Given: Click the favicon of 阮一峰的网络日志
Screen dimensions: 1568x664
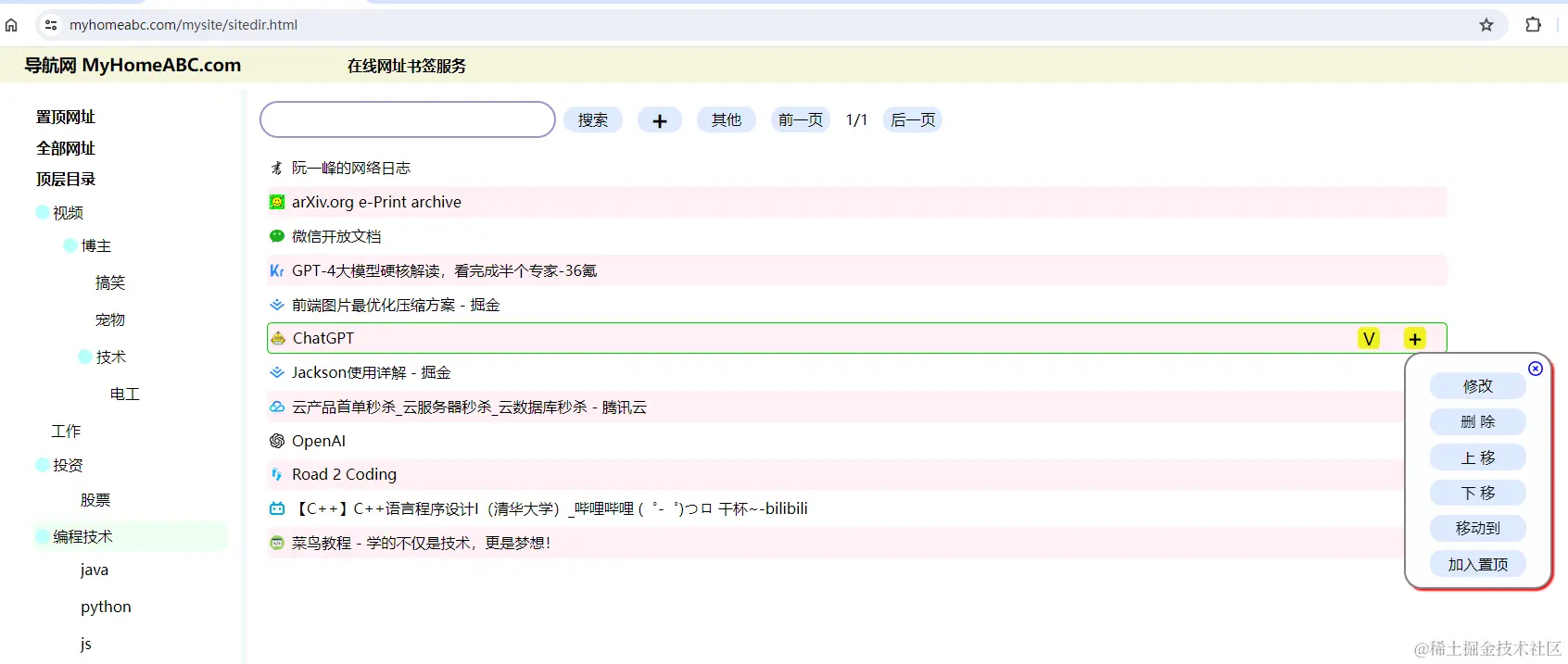Looking at the screenshot, I should click(276, 168).
